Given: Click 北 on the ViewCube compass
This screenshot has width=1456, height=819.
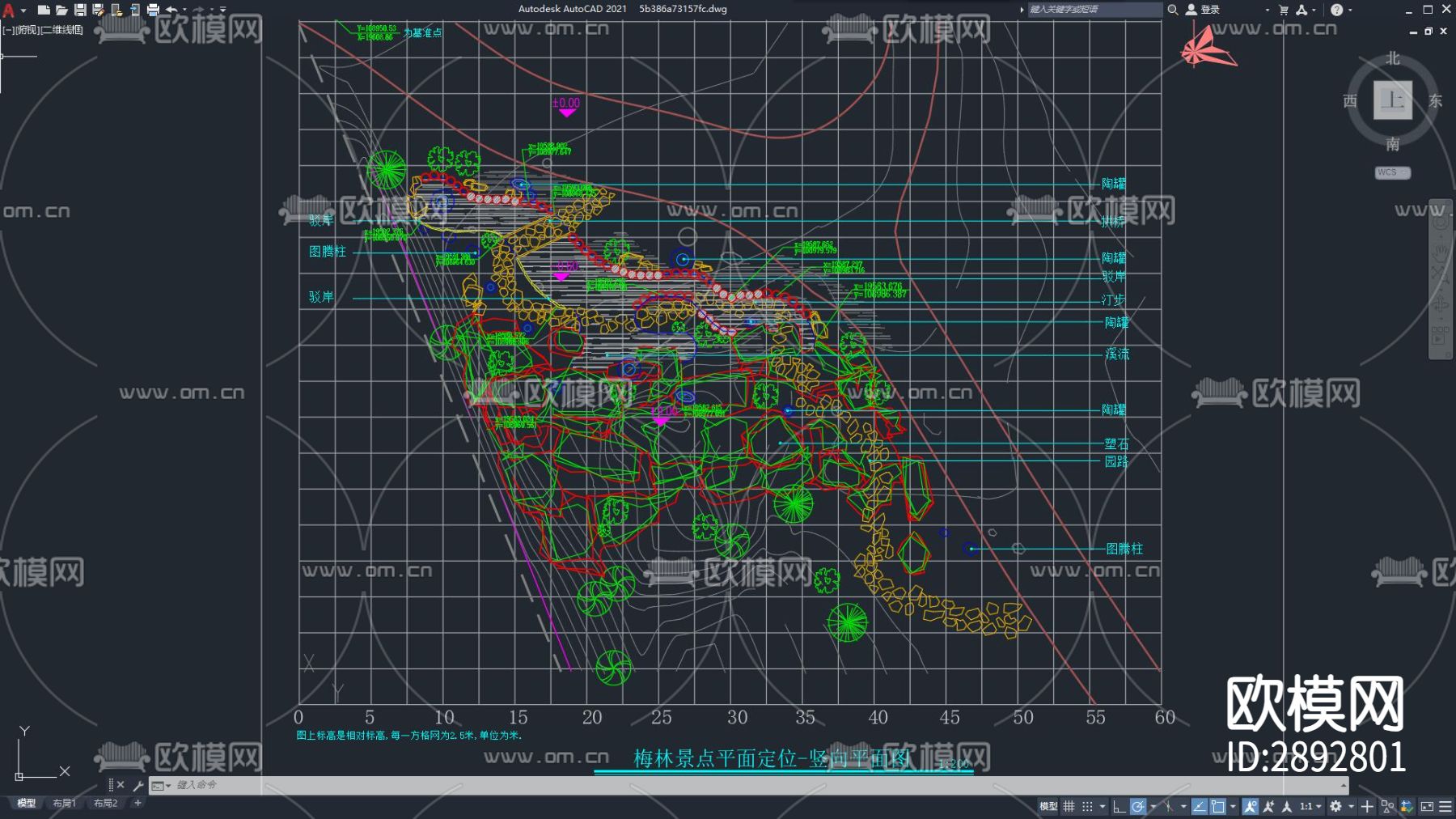Looking at the screenshot, I should [1392, 59].
